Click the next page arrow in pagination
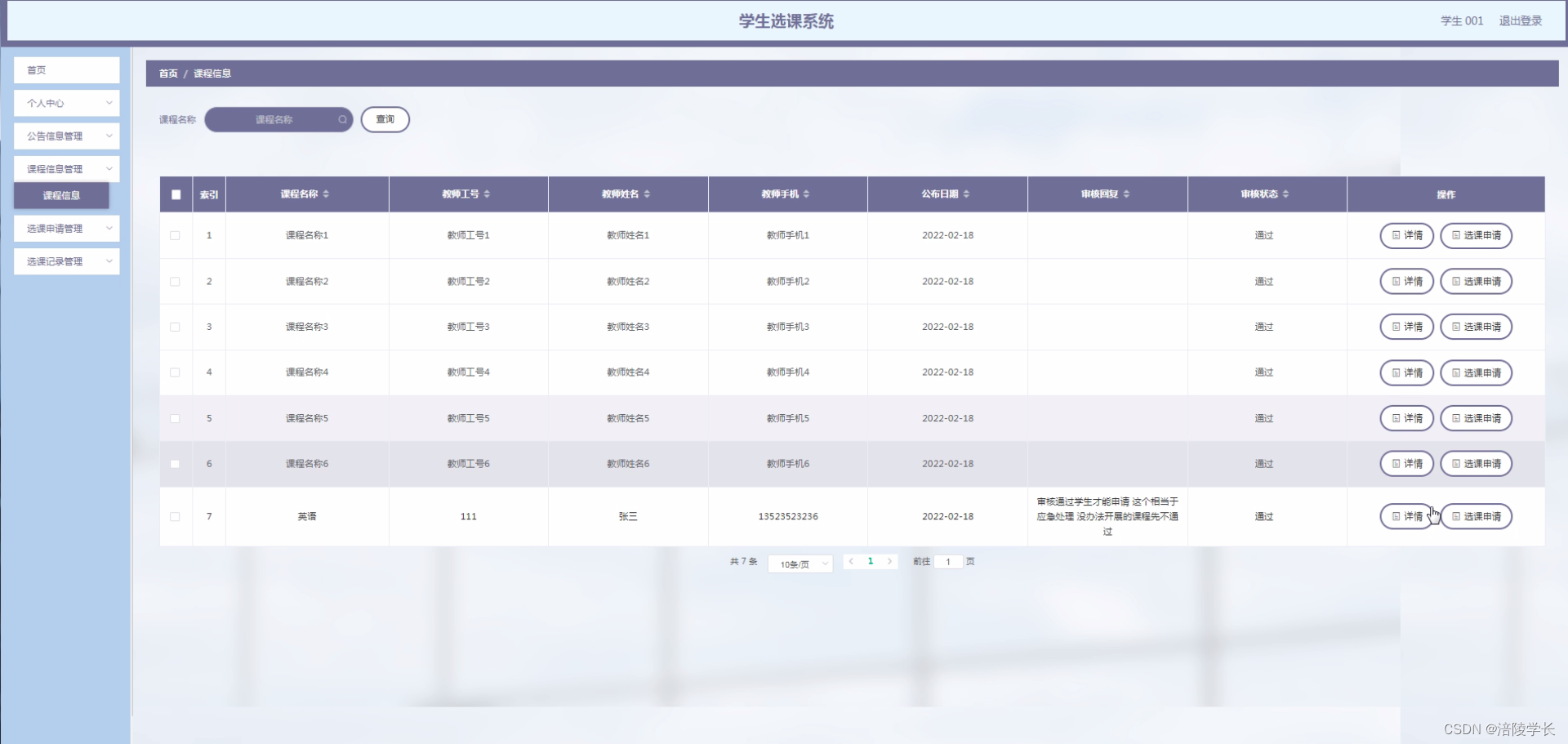The height and width of the screenshot is (744, 1568). point(889,562)
